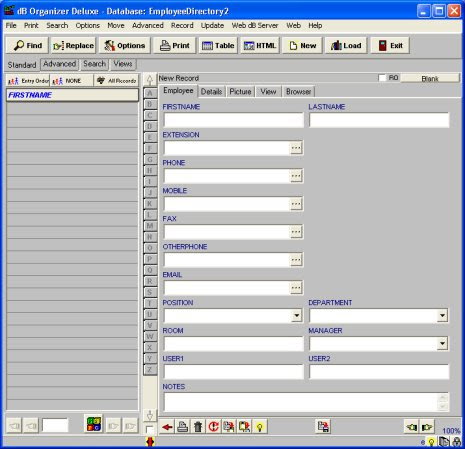This screenshot has height=449, width=465.
Task: Click into the LASTNAME input field
Action: pos(379,120)
